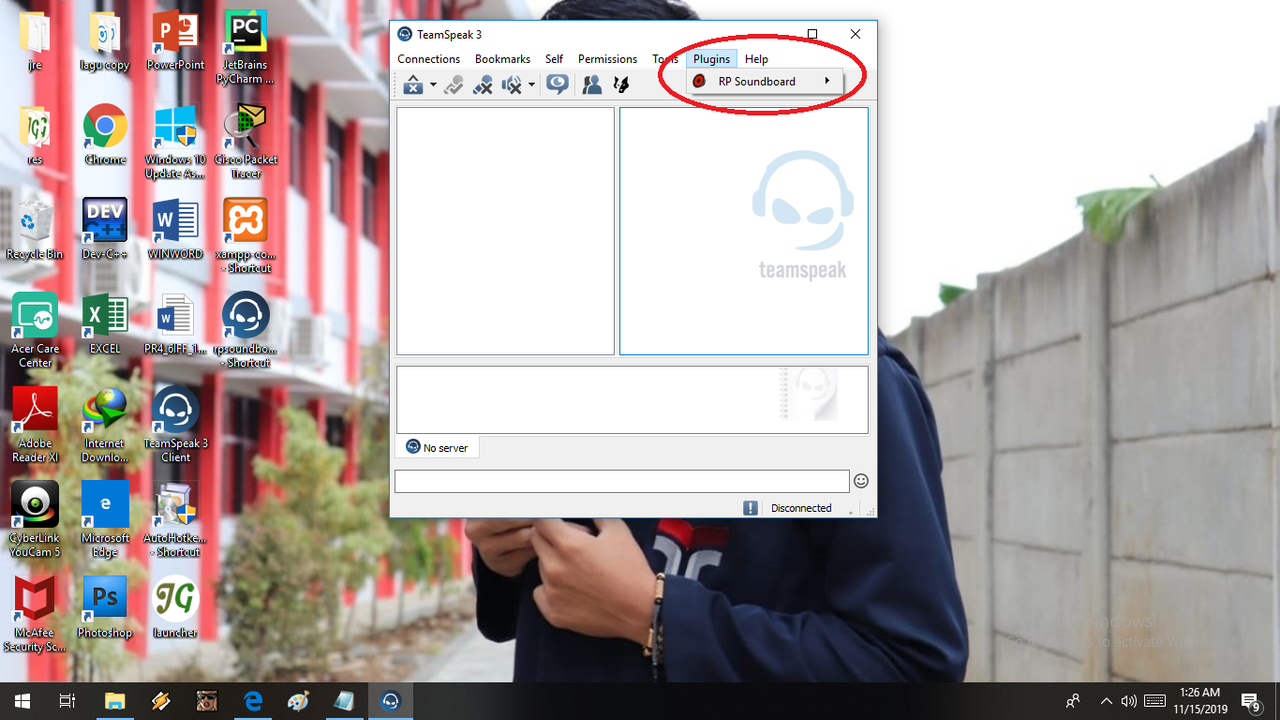
Task: Click the black fox toolbar icon
Action: [x=621, y=85]
